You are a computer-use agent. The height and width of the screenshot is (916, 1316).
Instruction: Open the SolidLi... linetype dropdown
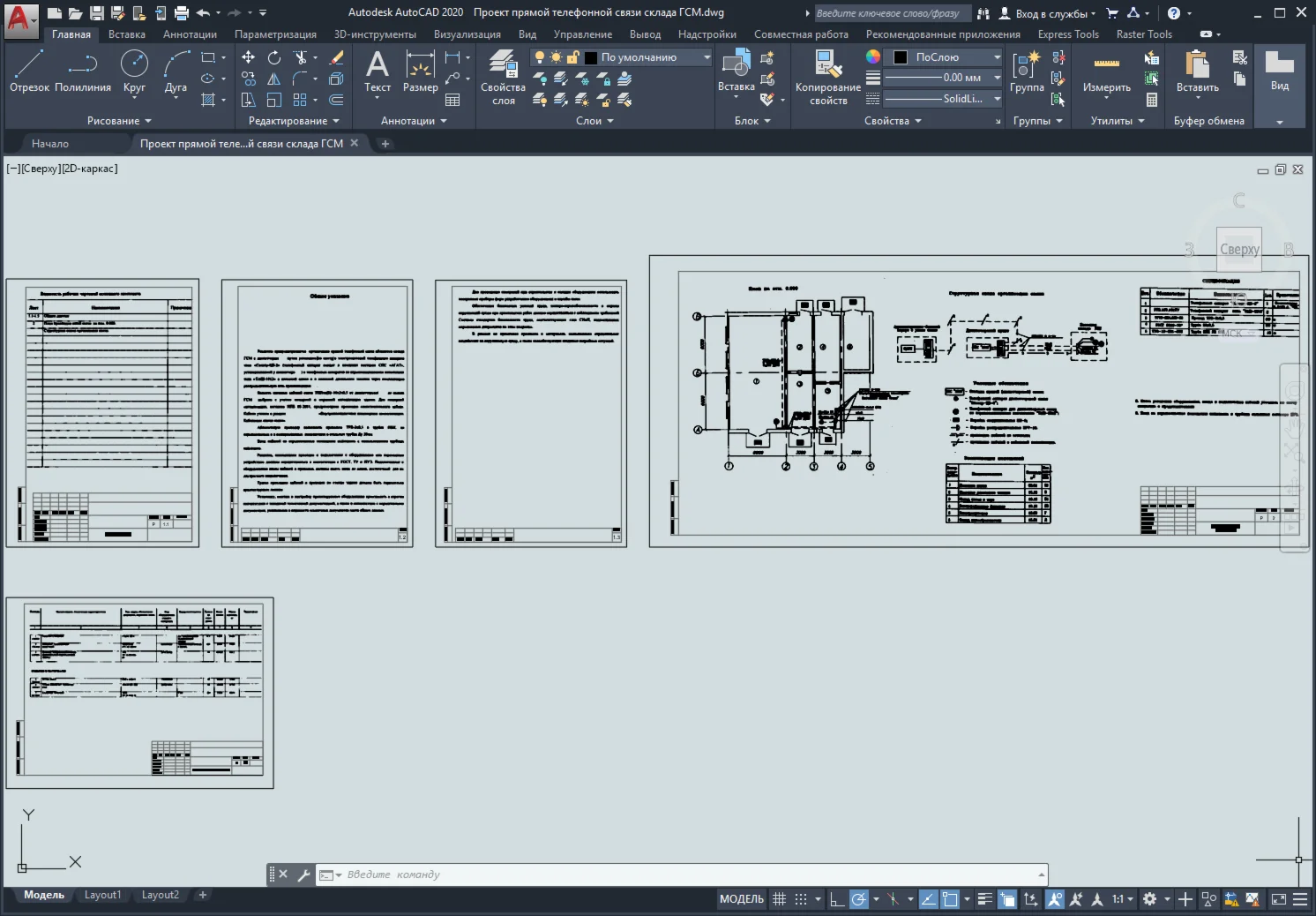tap(943, 99)
